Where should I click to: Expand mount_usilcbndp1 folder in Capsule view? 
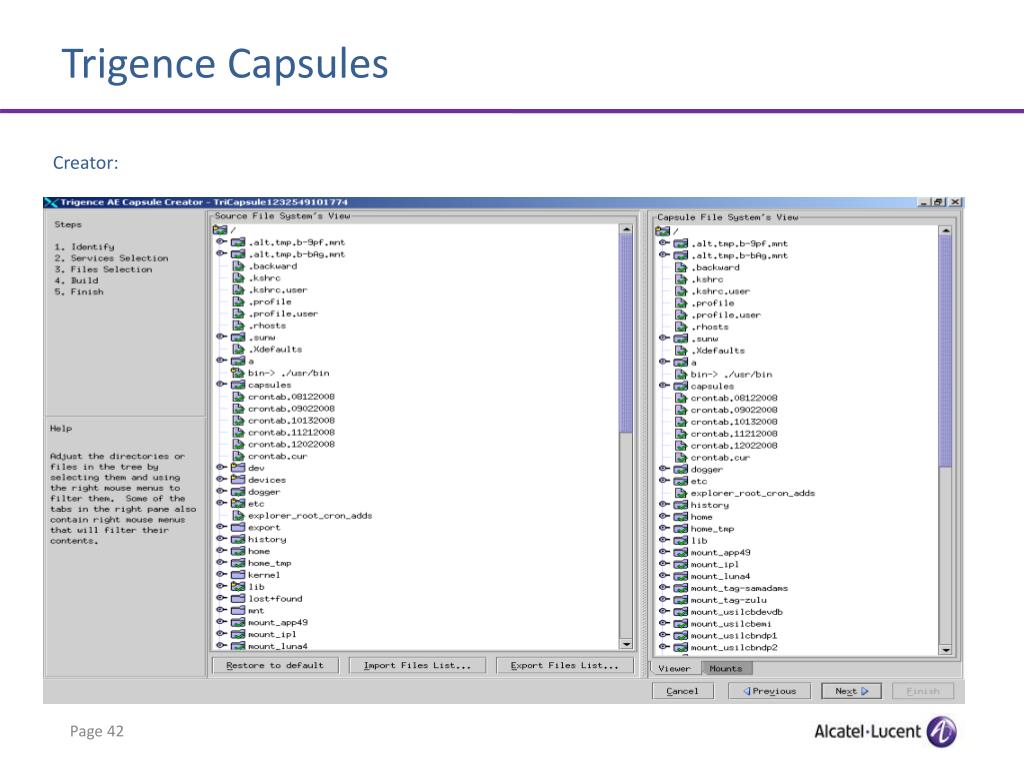click(x=664, y=635)
